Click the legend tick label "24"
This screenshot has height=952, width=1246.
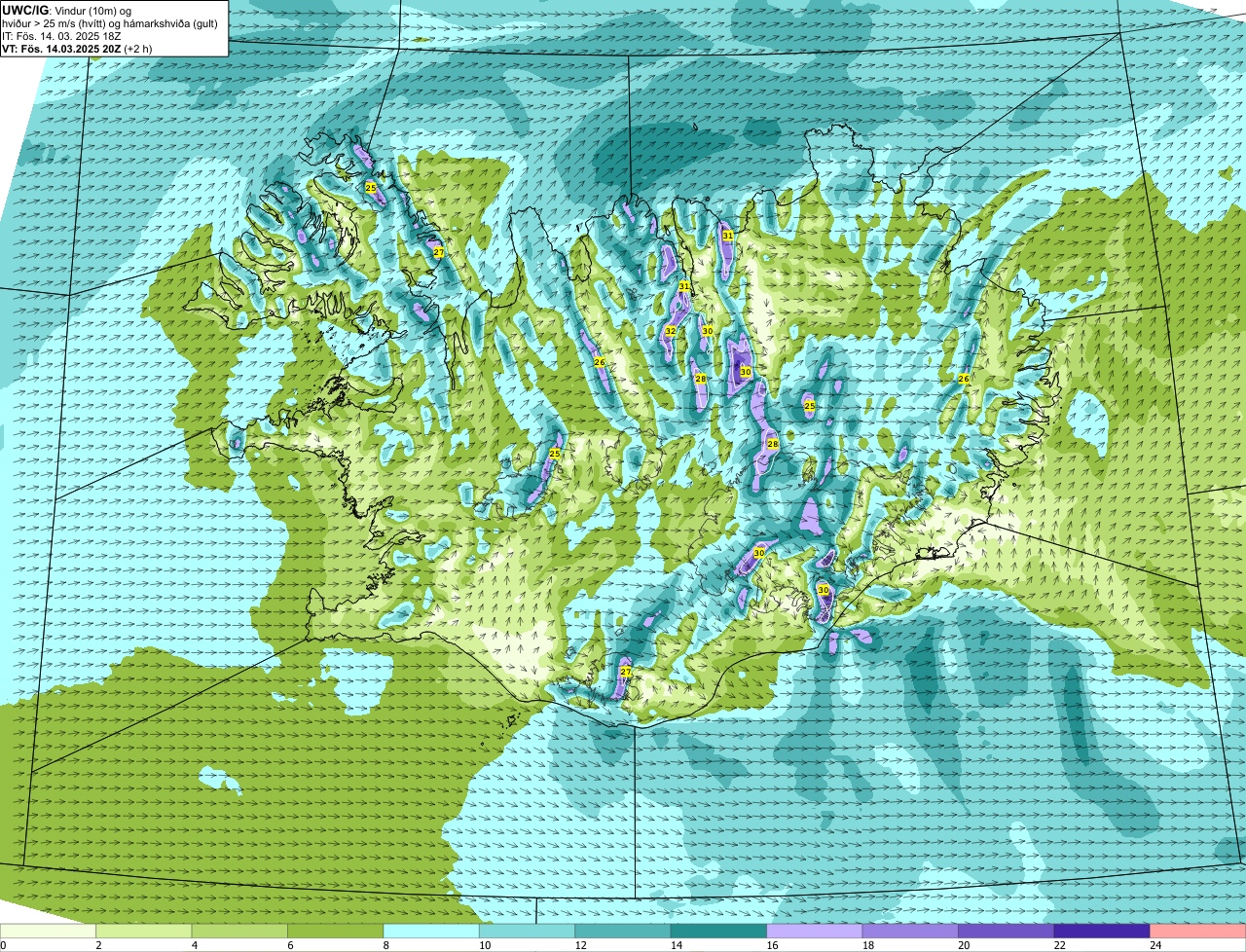pos(1154,945)
